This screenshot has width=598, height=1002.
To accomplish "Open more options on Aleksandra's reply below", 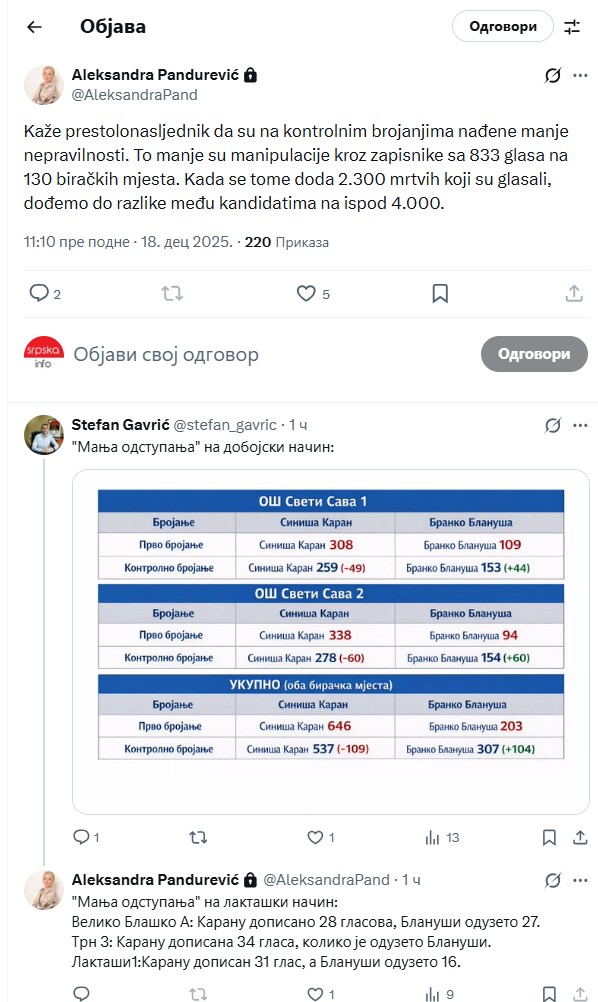I will 578,878.
